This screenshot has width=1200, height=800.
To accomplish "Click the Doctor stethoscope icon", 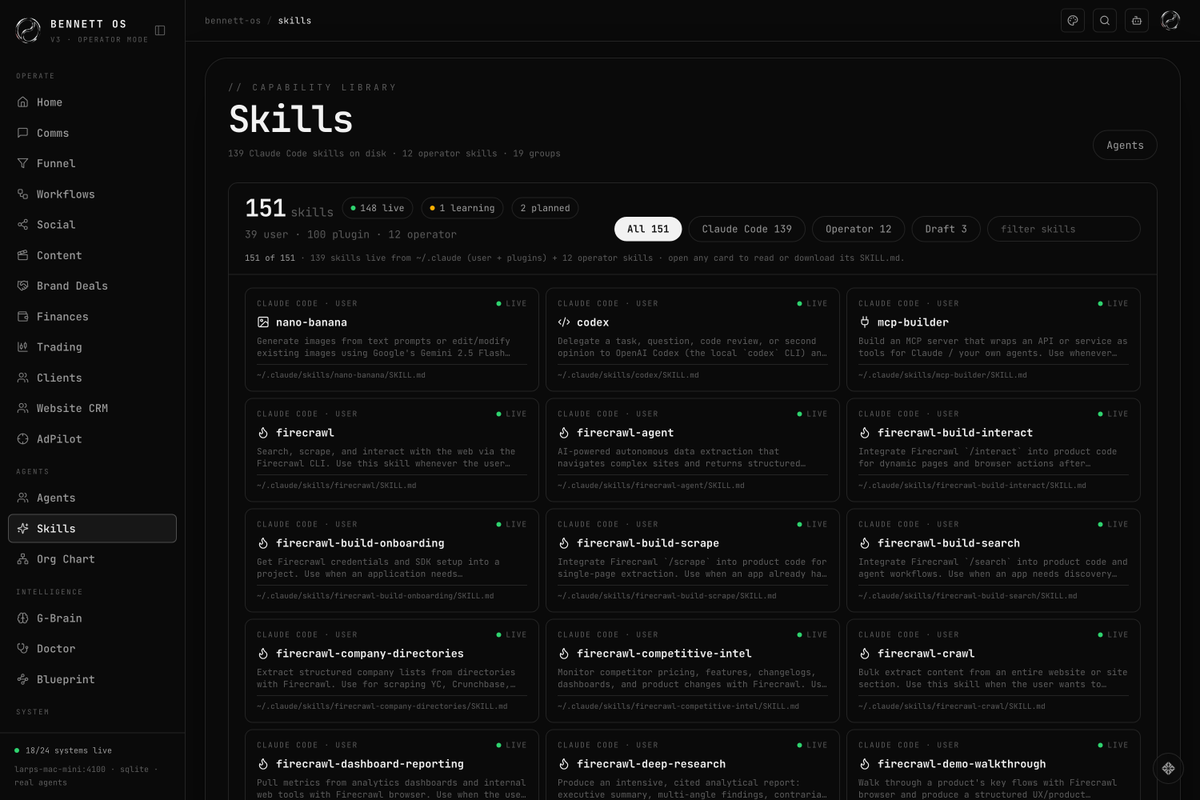I will point(23,649).
